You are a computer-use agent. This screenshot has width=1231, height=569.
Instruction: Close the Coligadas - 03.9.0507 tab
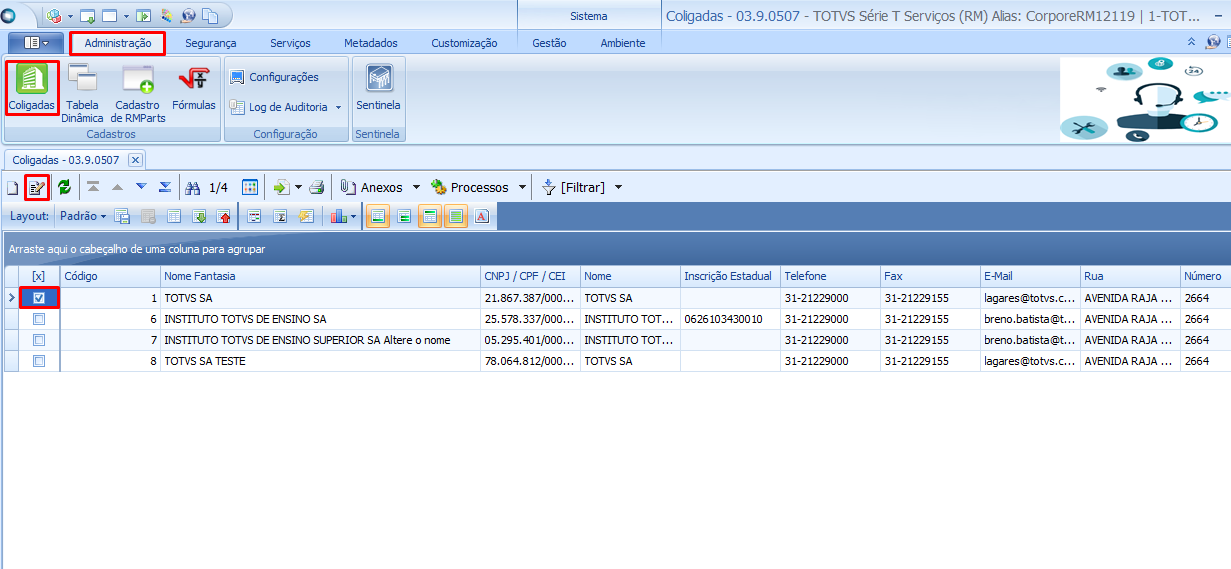(x=135, y=160)
